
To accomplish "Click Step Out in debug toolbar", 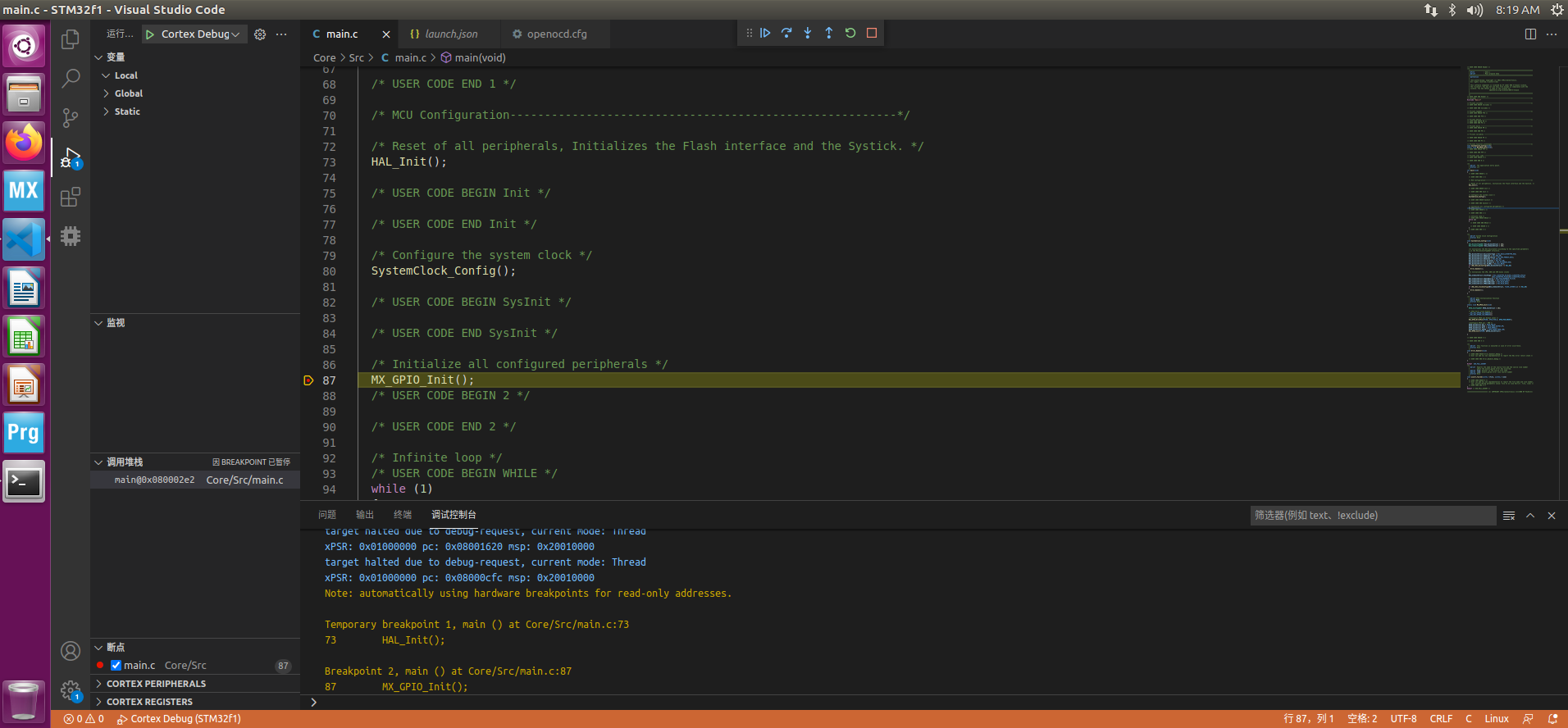I will (829, 33).
